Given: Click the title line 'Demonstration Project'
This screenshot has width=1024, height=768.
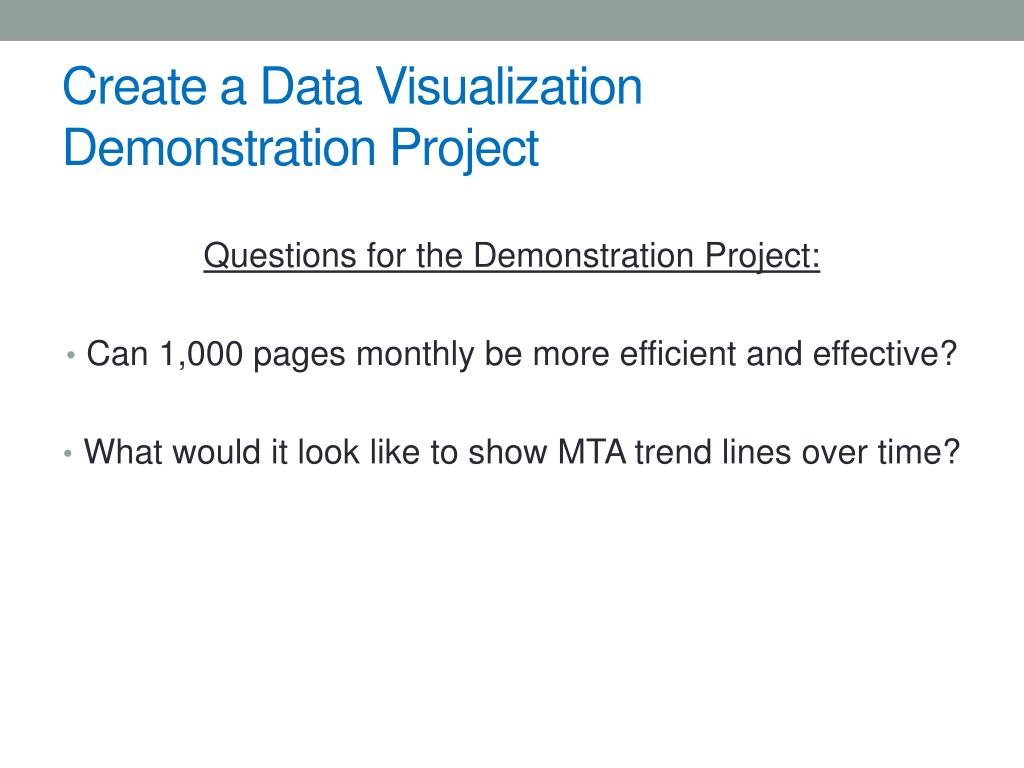Looking at the screenshot, I should [x=301, y=149].
